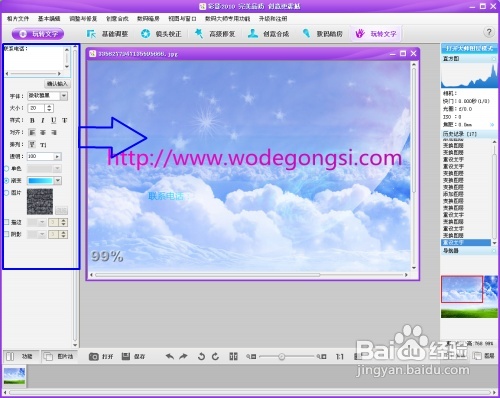Select 玩转文字 hand icon in toolbar
500x398 pixels.
click(360, 33)
